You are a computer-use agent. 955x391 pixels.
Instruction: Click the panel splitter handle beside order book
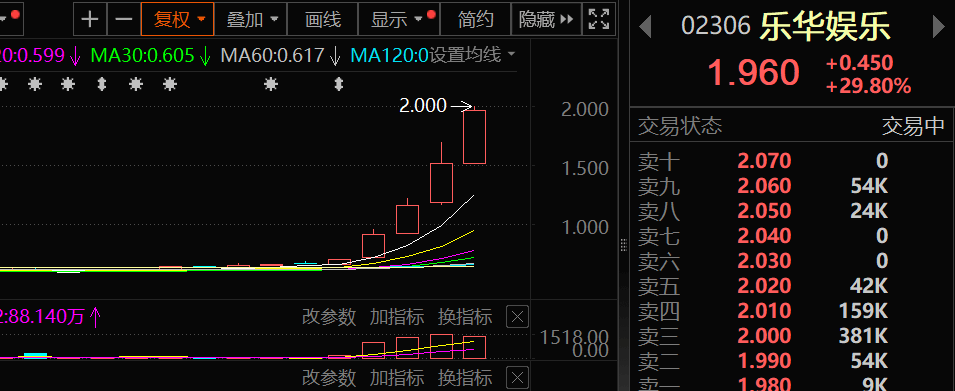point(624,245)
